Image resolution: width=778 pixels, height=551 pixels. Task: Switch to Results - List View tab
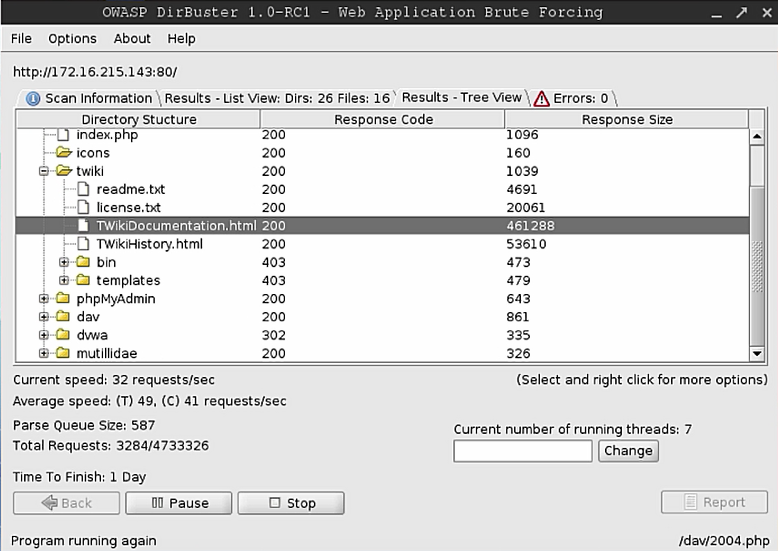pos(277,98)
